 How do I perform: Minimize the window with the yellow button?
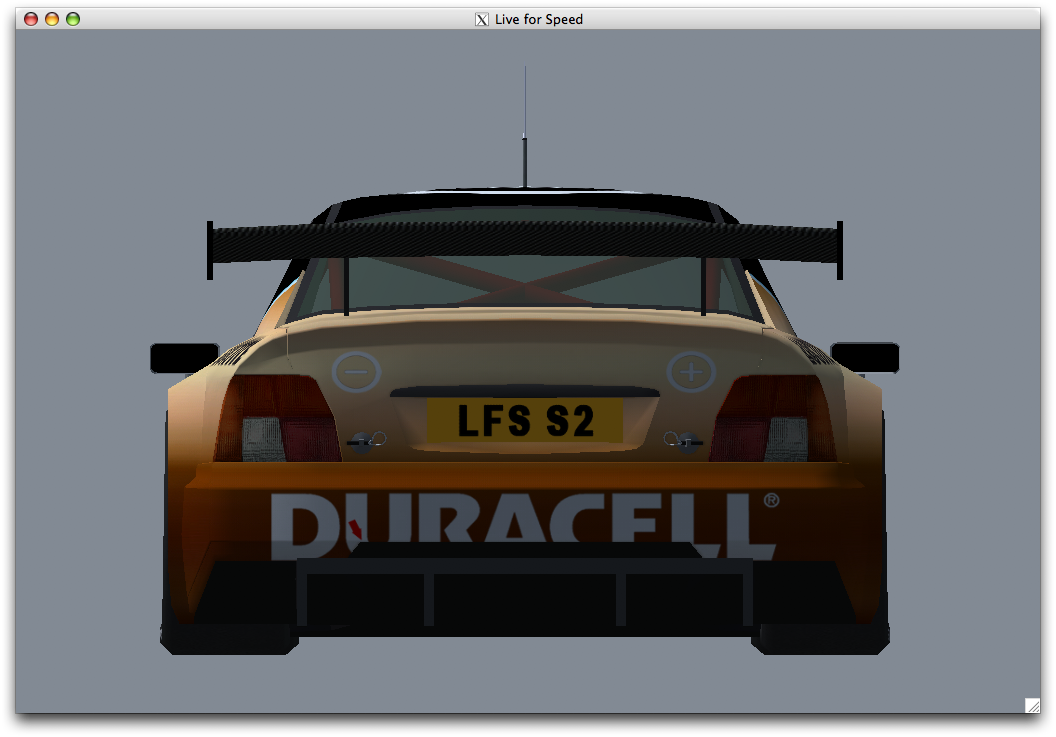point(52,19)
